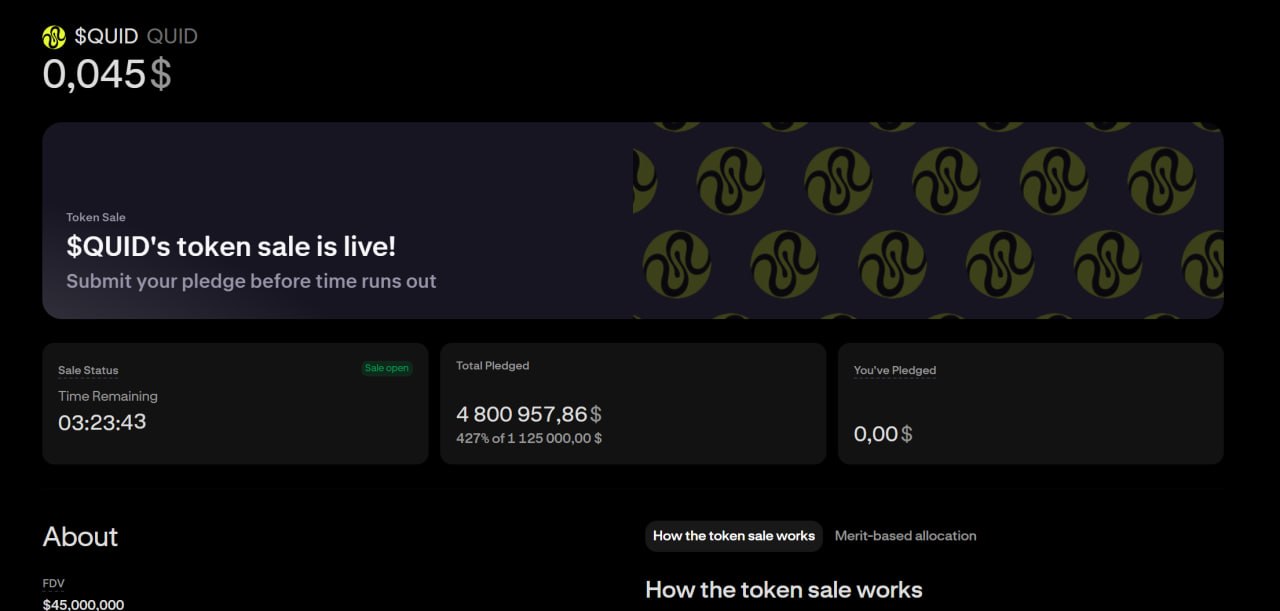The height and width of the screenshot is (611, 1280).
Task: Click the Sale open status badge
Action: (x=387, y=368)
